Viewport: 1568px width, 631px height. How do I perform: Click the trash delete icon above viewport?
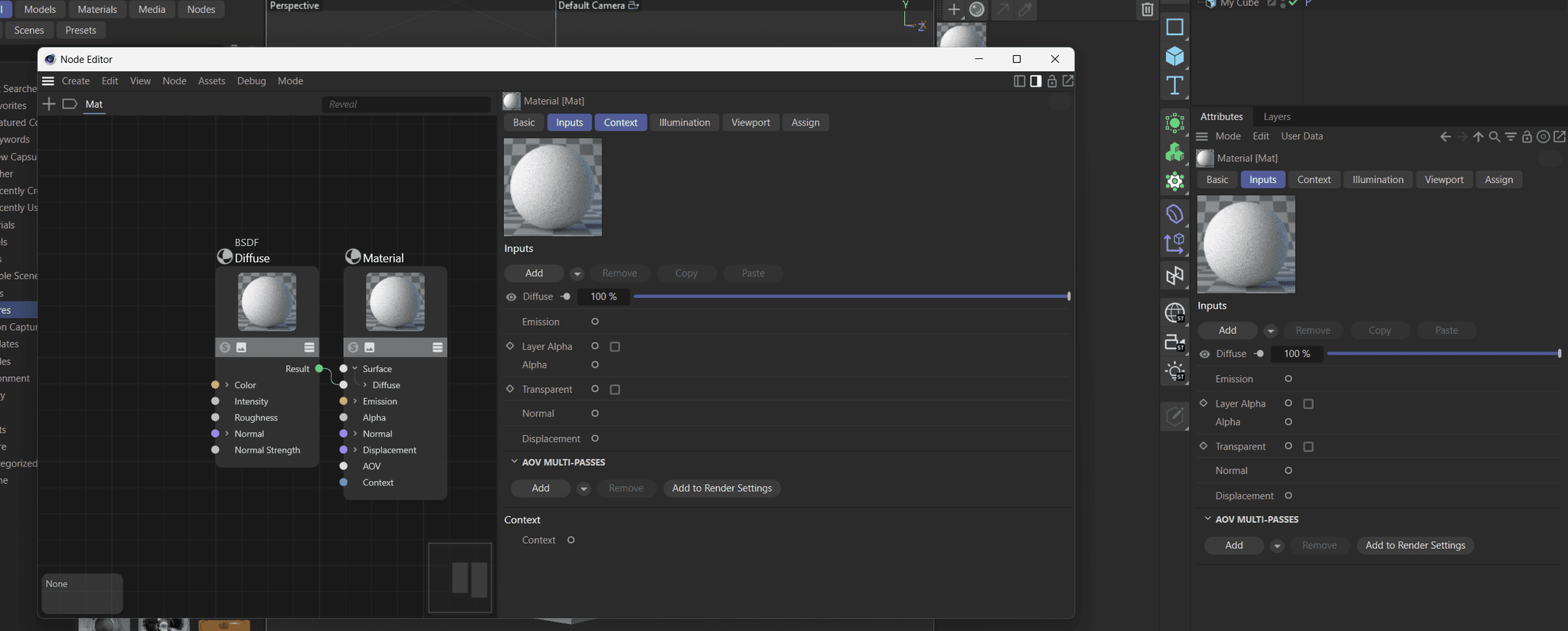(x=1147, y=9)
